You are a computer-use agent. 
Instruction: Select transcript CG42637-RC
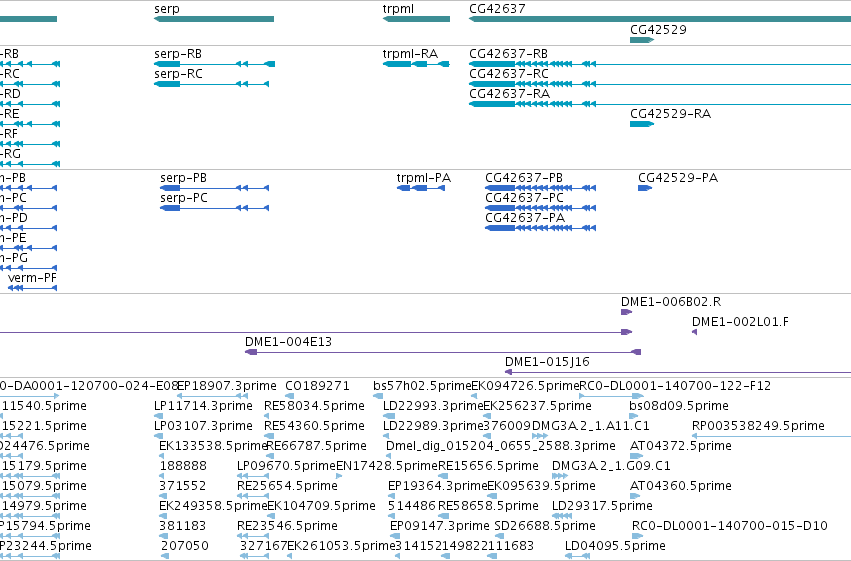click(x=660, y=84)
